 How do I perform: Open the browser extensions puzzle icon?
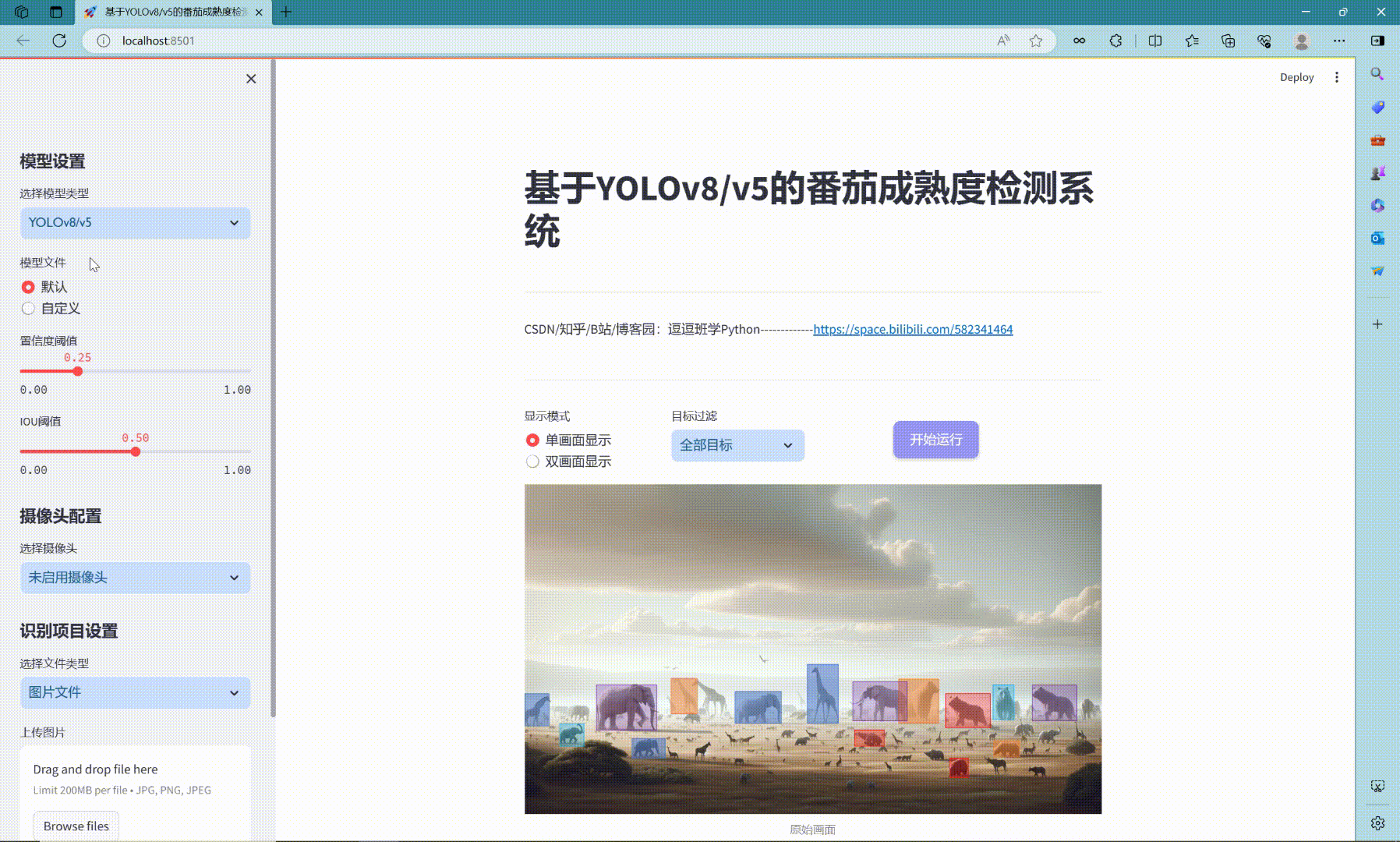pos(1115,41)
